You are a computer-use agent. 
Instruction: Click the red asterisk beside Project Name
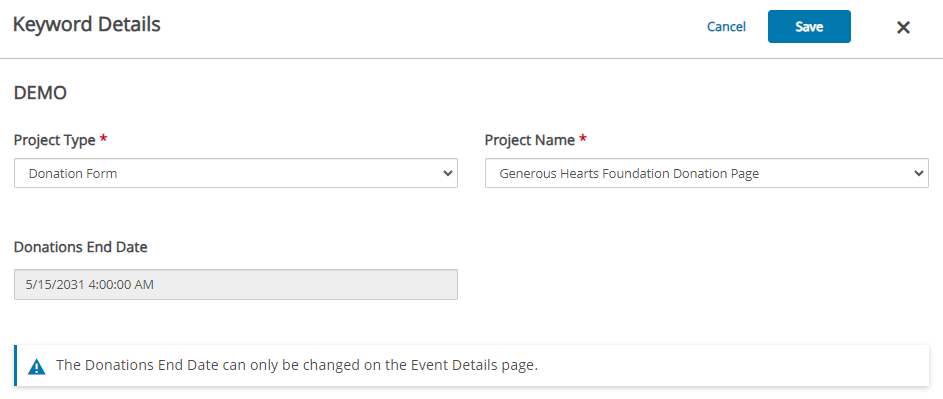coord(582,140)
